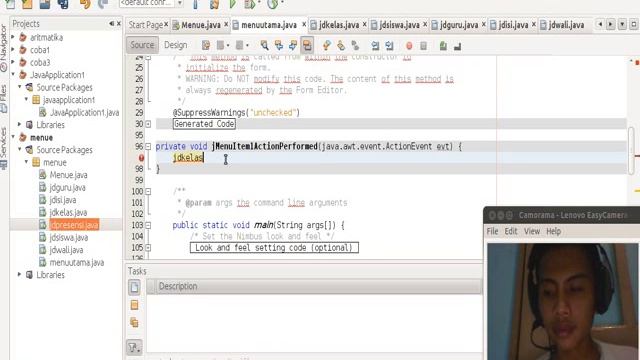The height and width of the screenshot is (360, 640).
Task: Switch to the Menue.java tab
Action: (200, 25)
